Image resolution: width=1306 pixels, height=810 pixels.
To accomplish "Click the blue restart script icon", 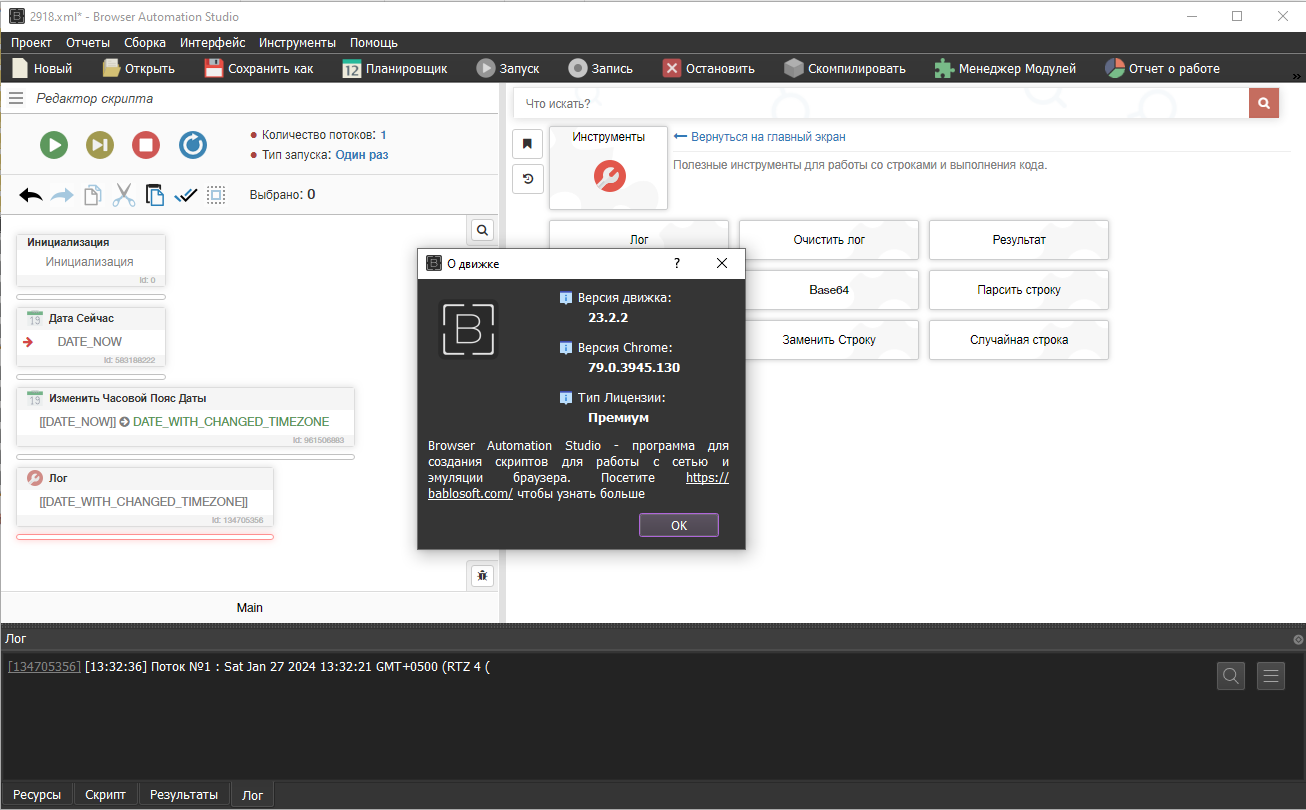I will coord(193,145).
